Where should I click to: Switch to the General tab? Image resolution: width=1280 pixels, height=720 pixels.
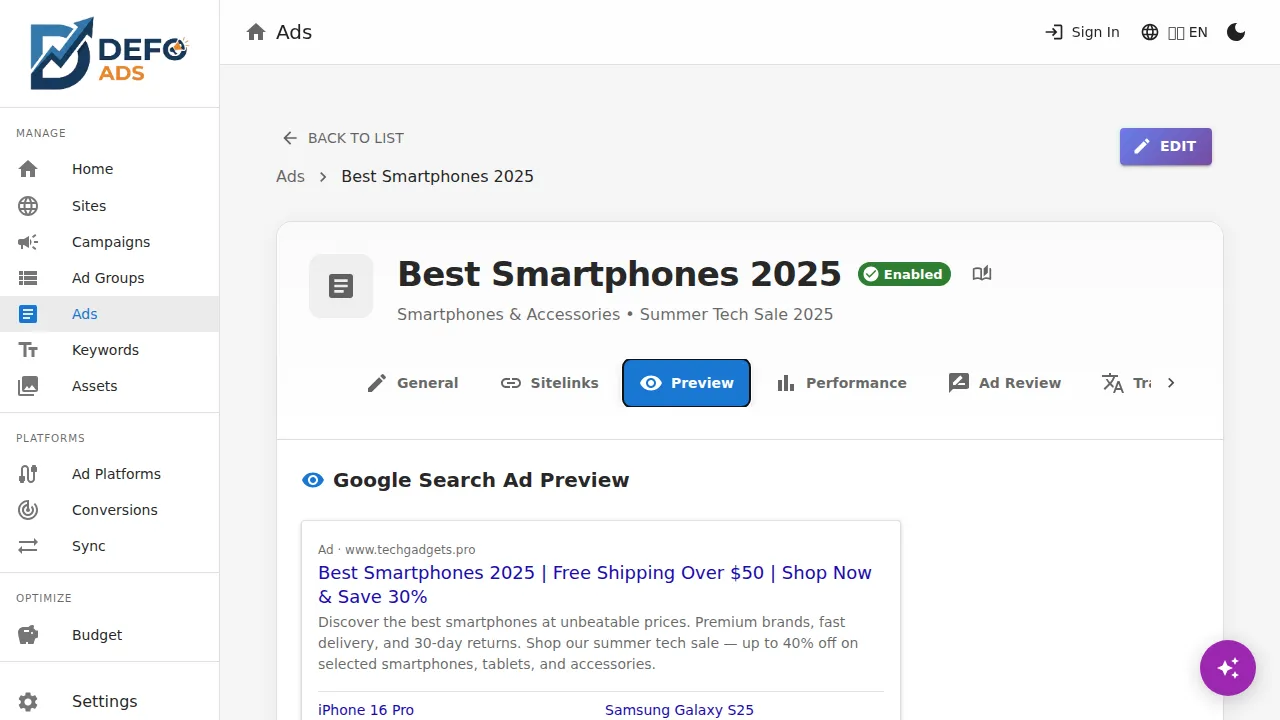click(413, 383)
